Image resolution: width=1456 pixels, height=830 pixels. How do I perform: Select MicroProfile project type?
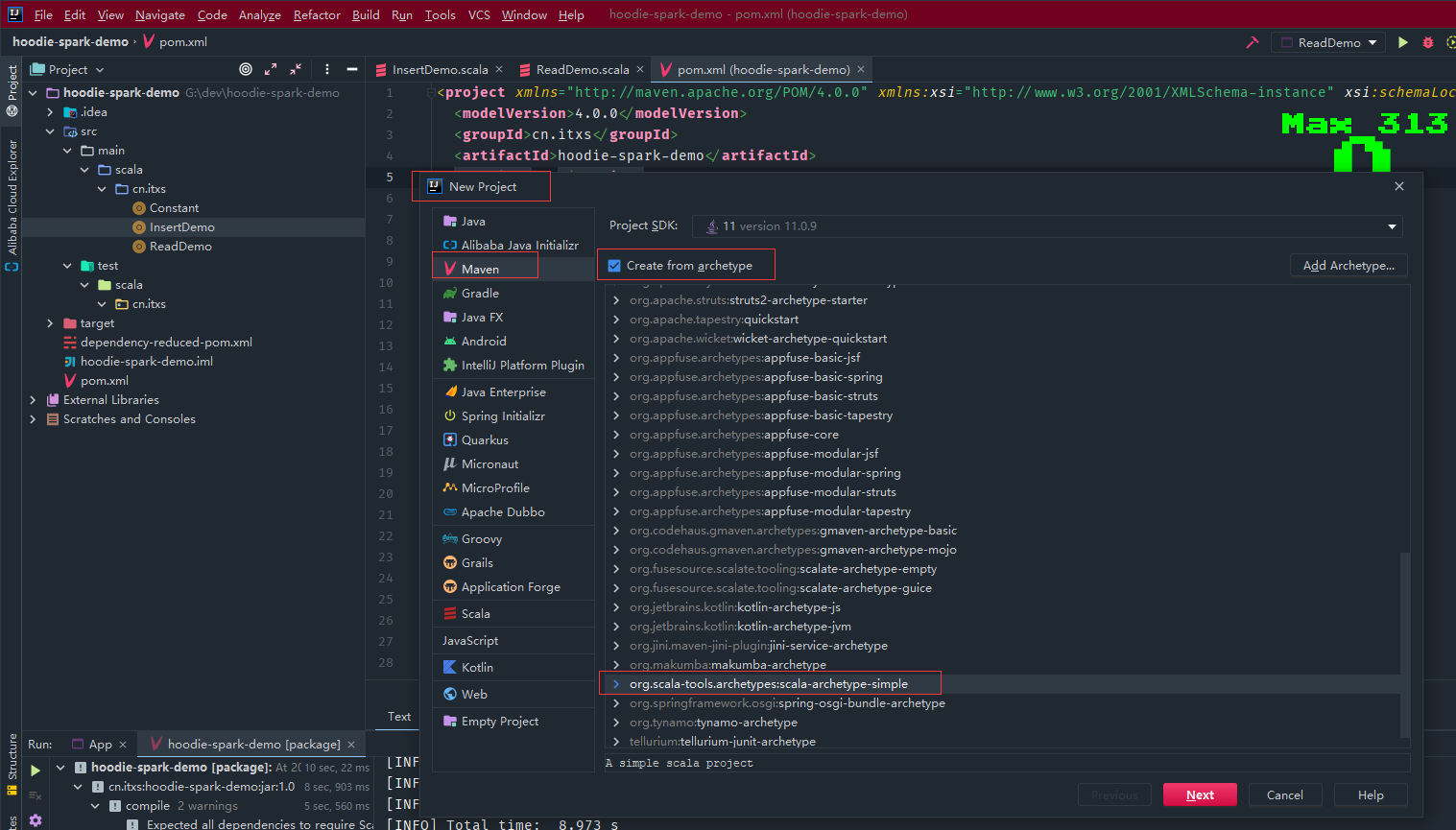(513, 487)
